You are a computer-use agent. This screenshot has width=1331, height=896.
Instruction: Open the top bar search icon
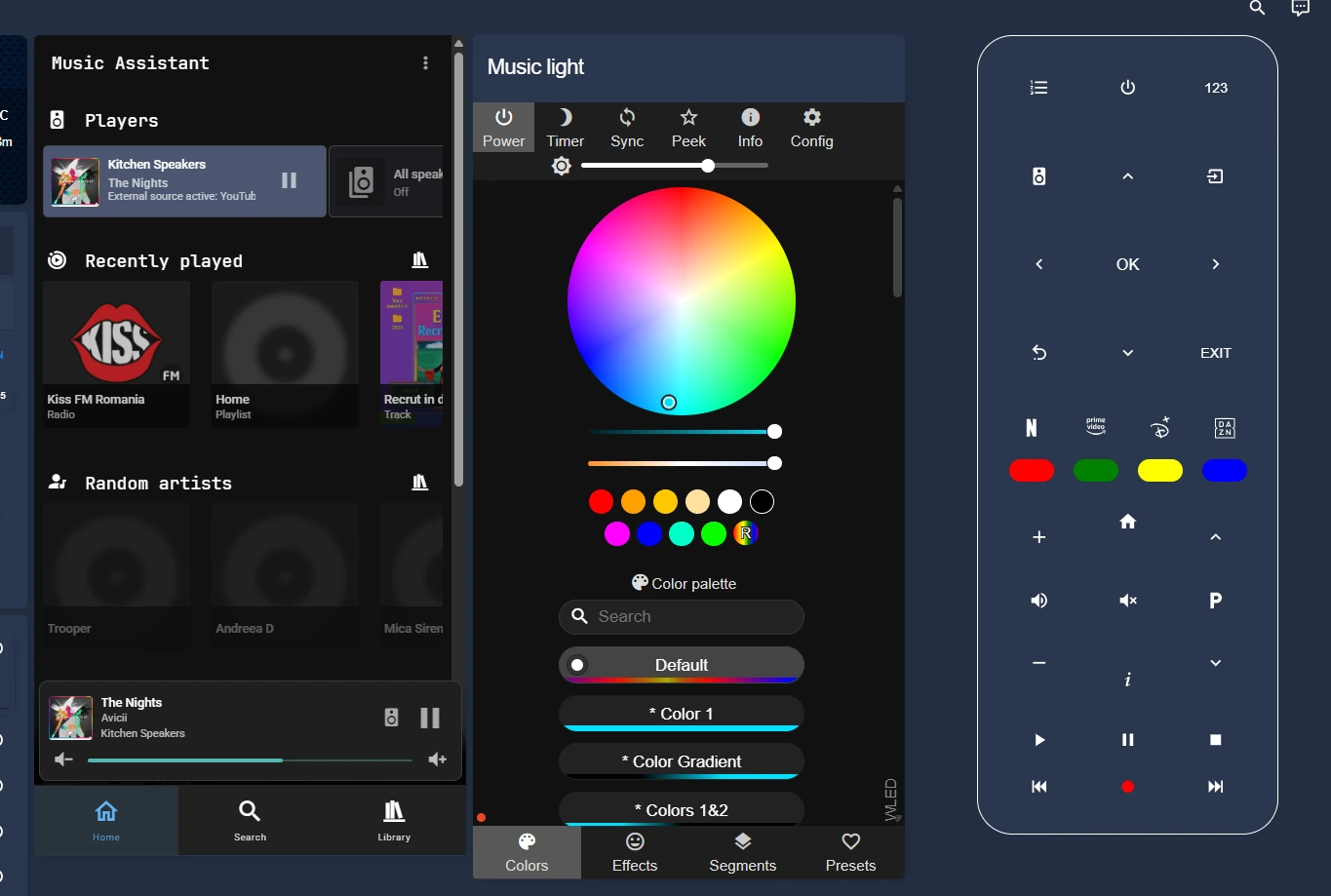[x=1258, y=9]
